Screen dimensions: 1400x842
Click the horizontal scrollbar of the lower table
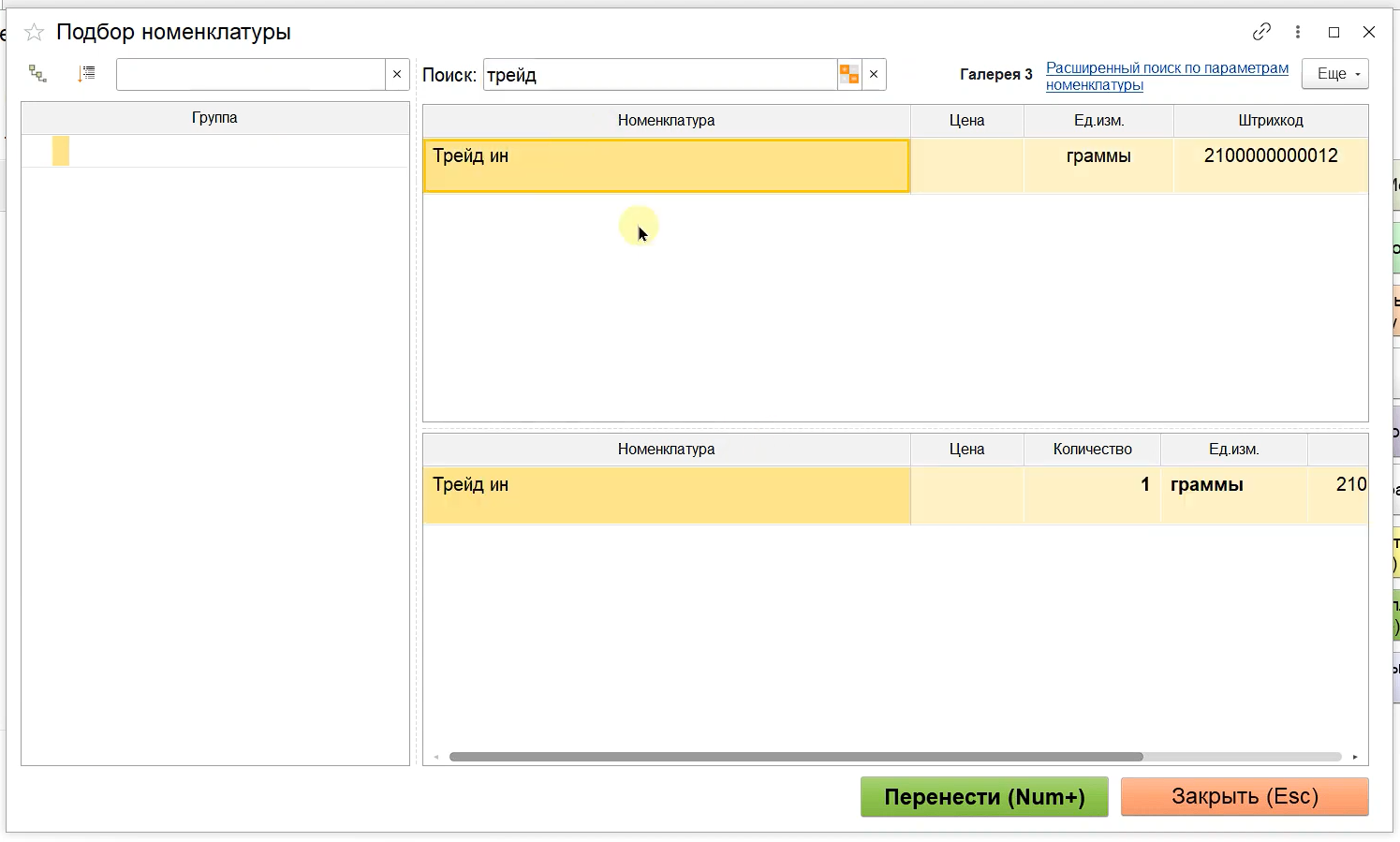796,757
